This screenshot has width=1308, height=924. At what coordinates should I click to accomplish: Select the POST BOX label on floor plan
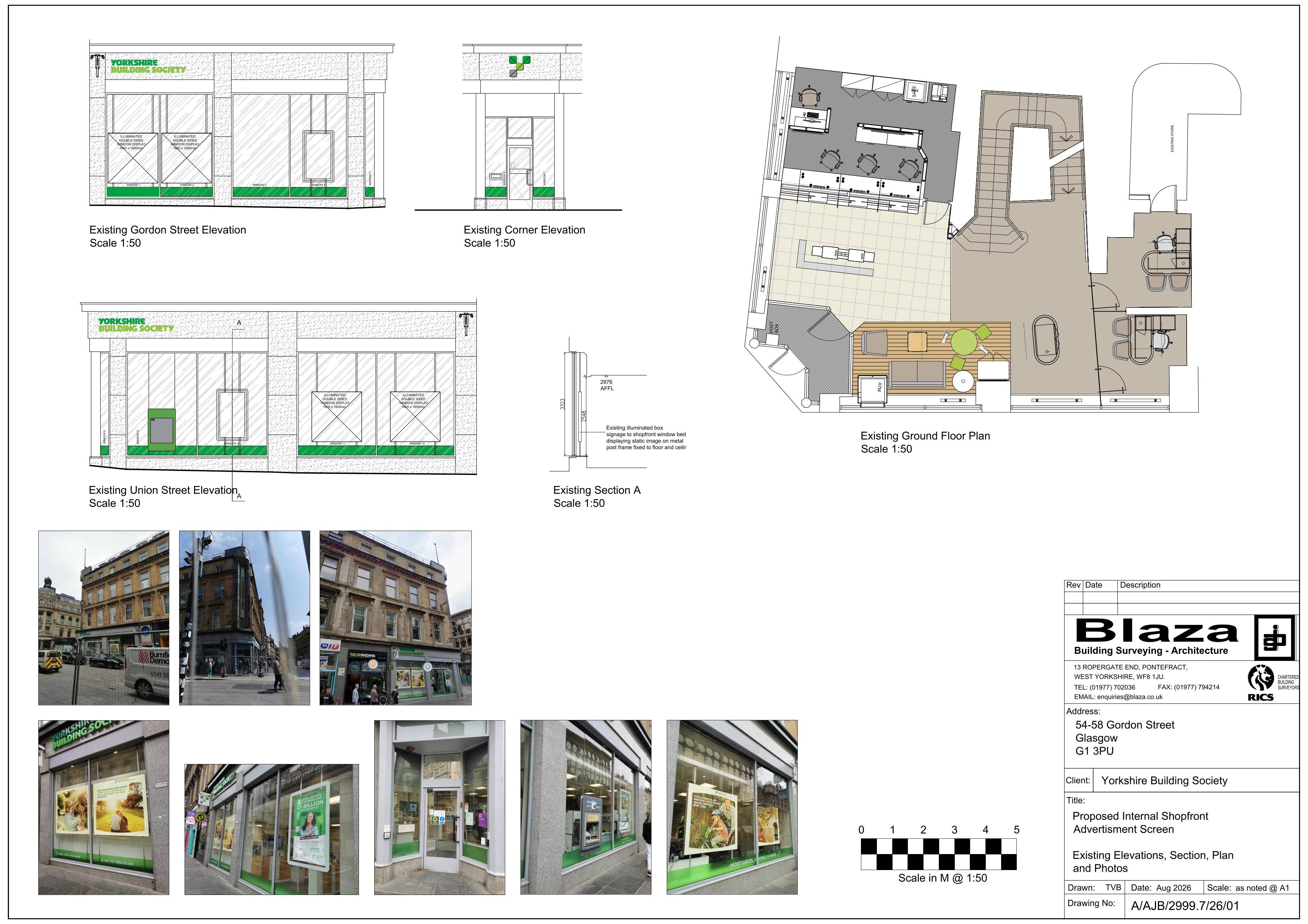(x=773, y=328)
